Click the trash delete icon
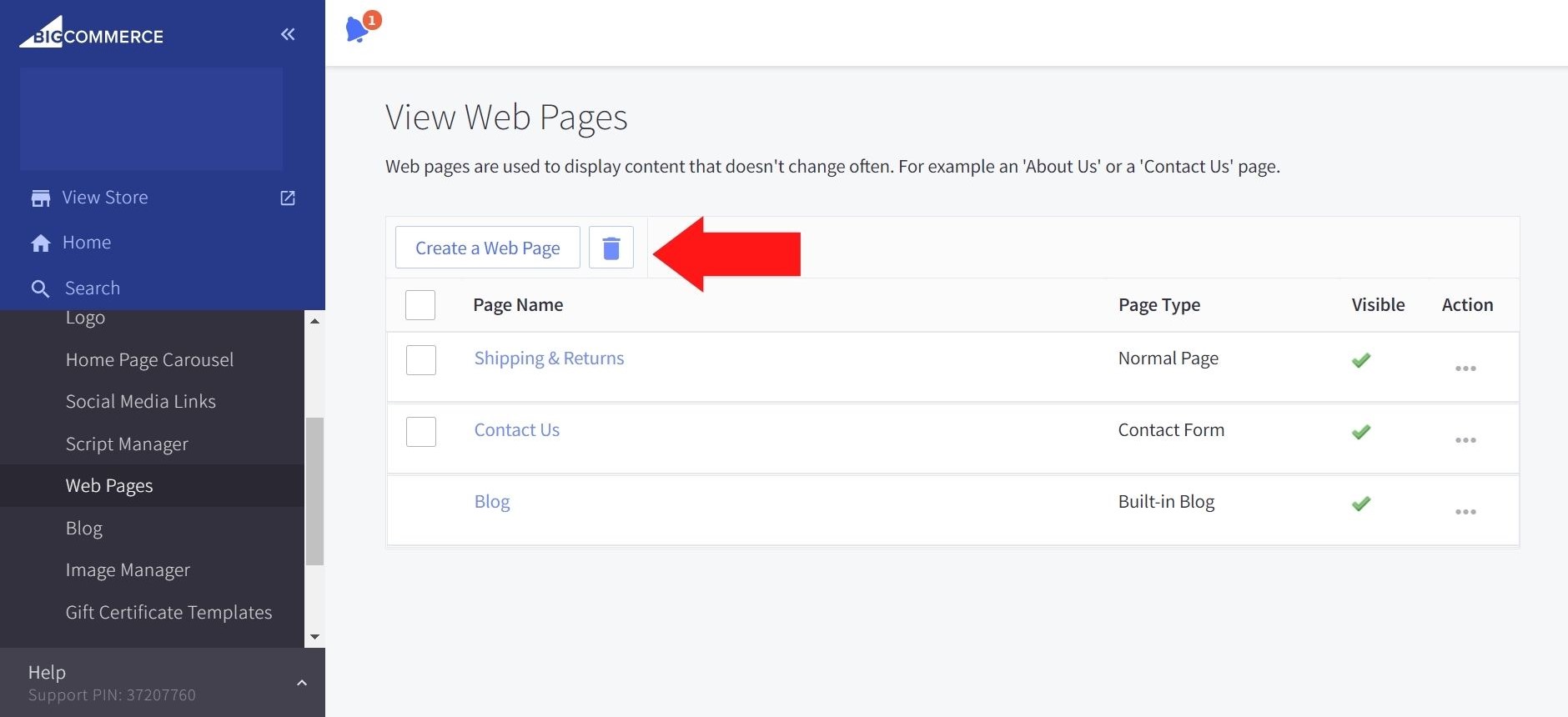This screenshot has height=717, width=1568. coord(611,248)
